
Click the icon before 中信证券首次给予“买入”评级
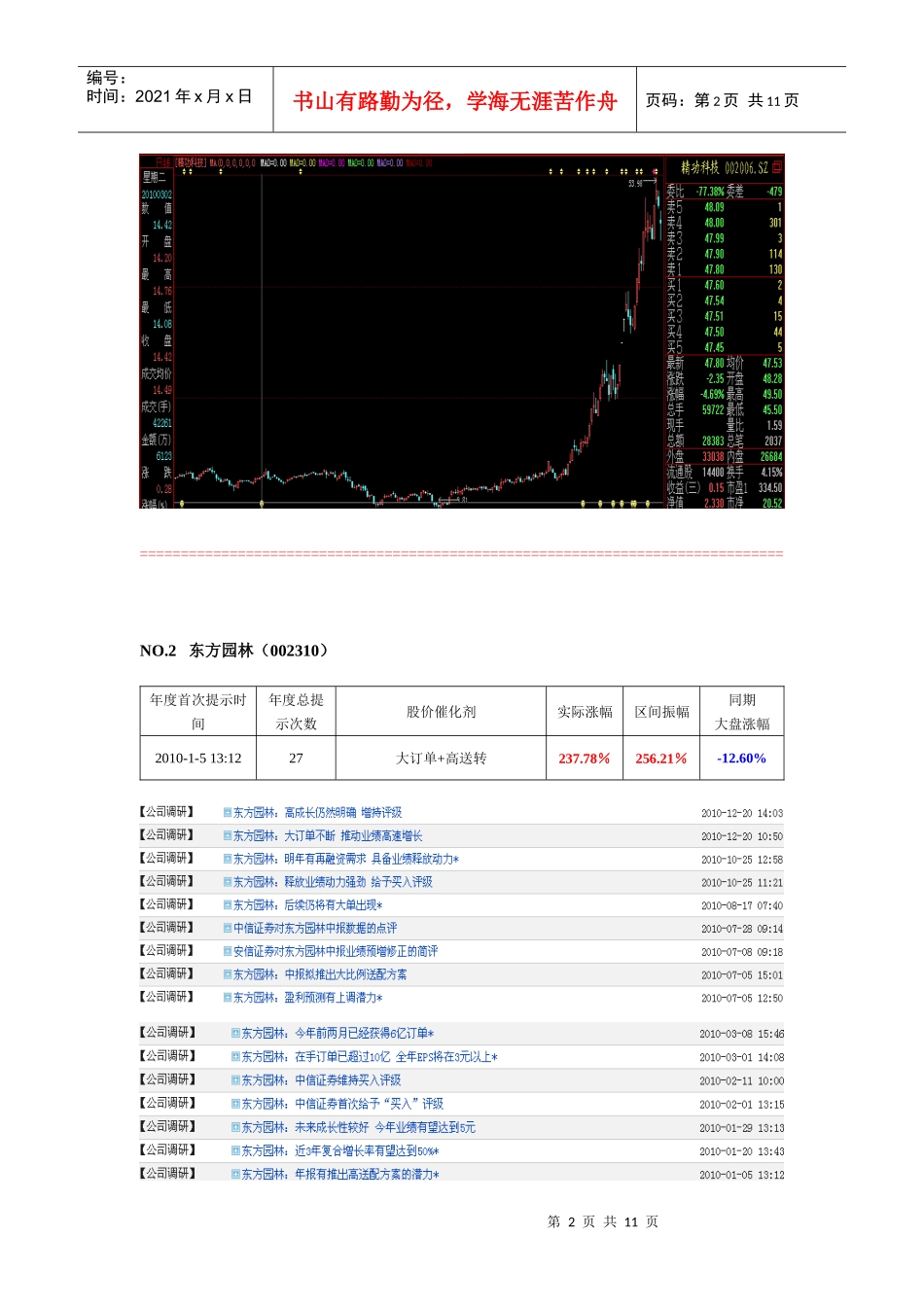(x=235, y=1104)
